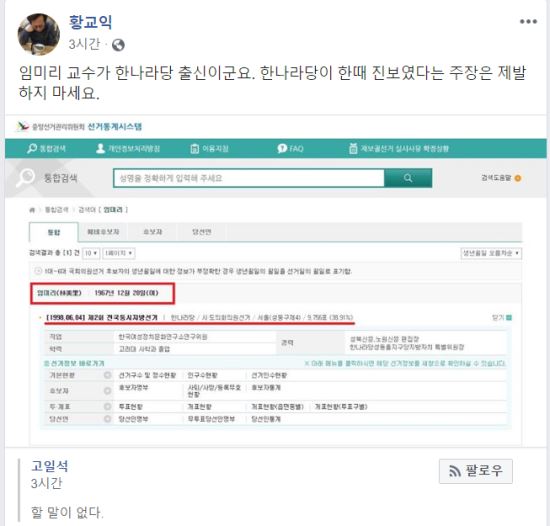
Task: Click the globe public visibility icon
Action: 118,45
